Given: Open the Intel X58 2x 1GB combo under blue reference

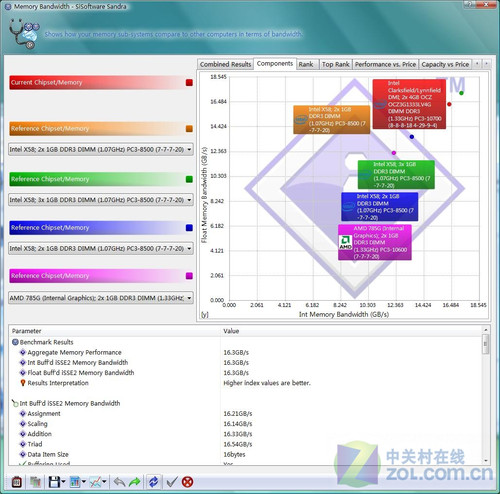Looking at the screenshot, I should (x=101, y=248).
